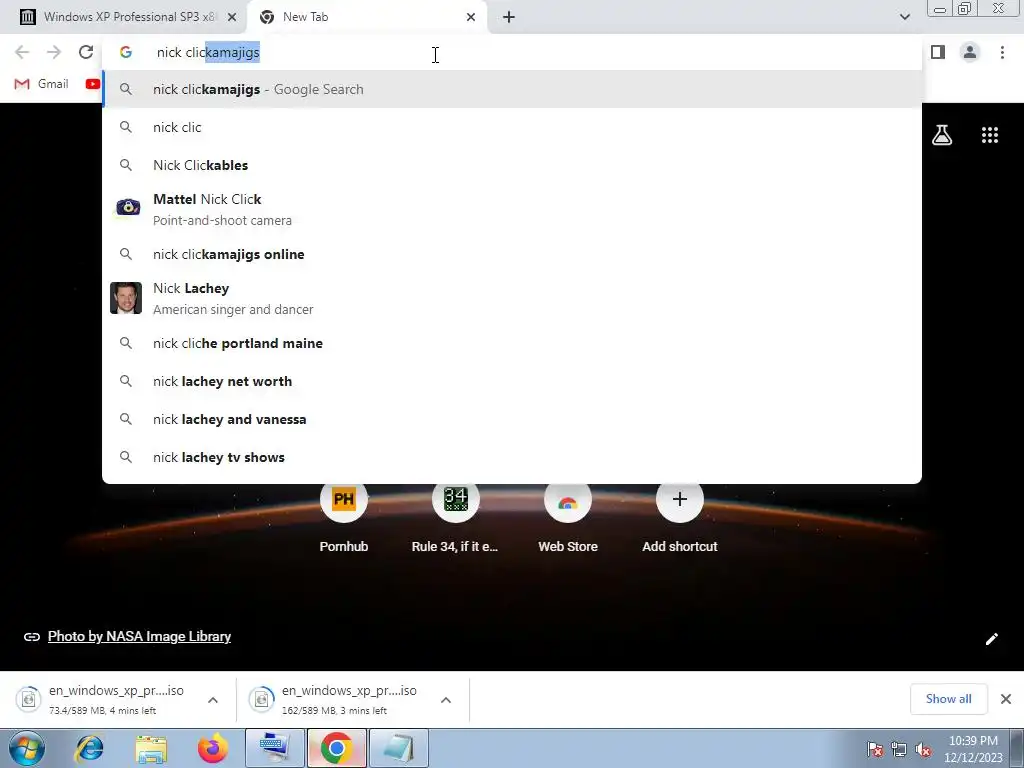Close the New Tab tab
The width and height of the screenshot is (1024, 768).
(471, 17)
